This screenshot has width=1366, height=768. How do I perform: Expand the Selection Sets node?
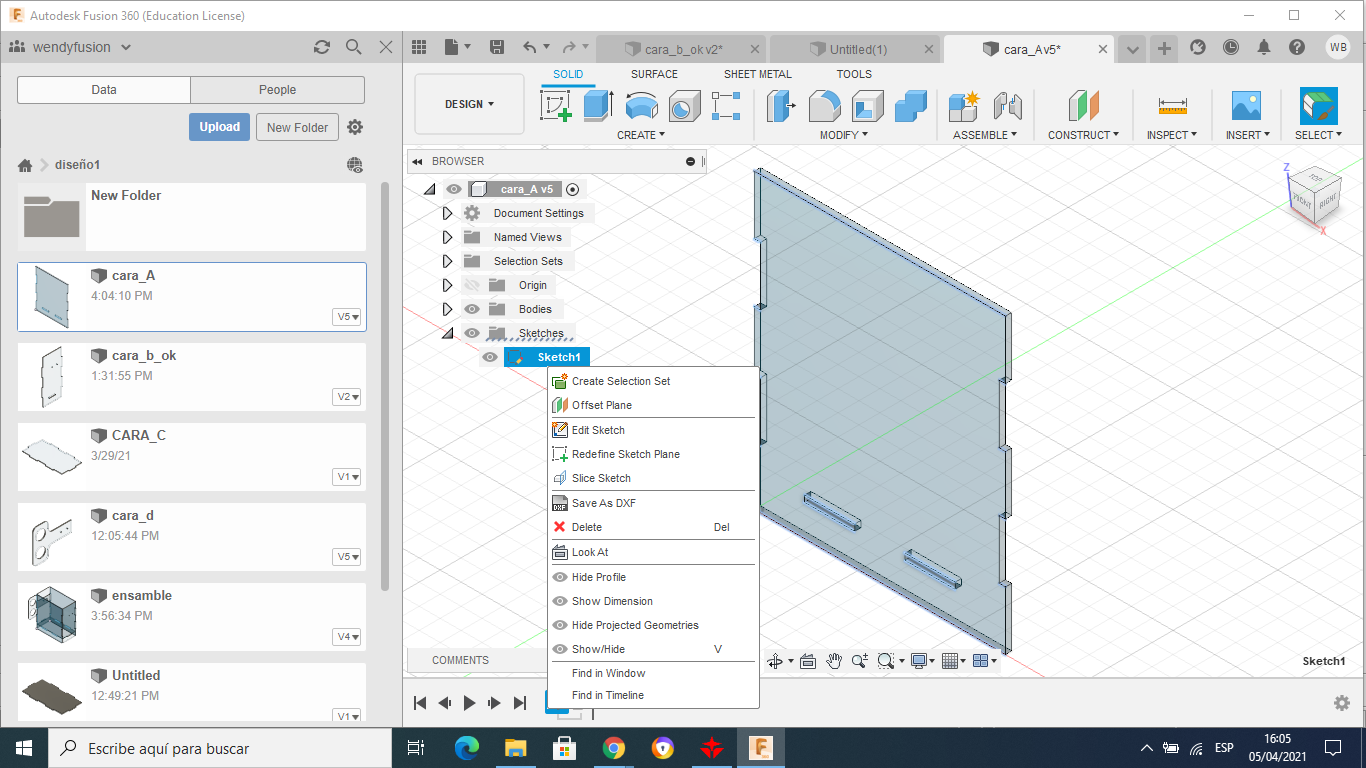(447, 261)
